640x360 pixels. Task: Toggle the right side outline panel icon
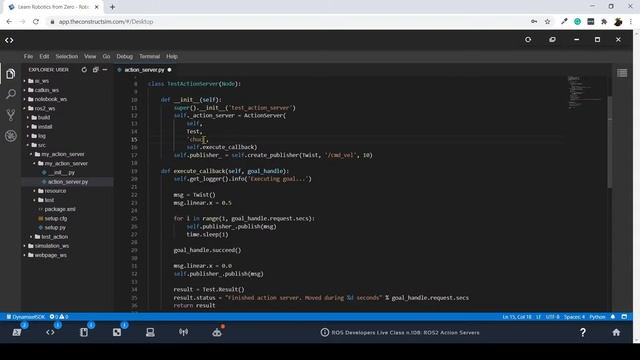pyautogui.click(x=622, y=73)
